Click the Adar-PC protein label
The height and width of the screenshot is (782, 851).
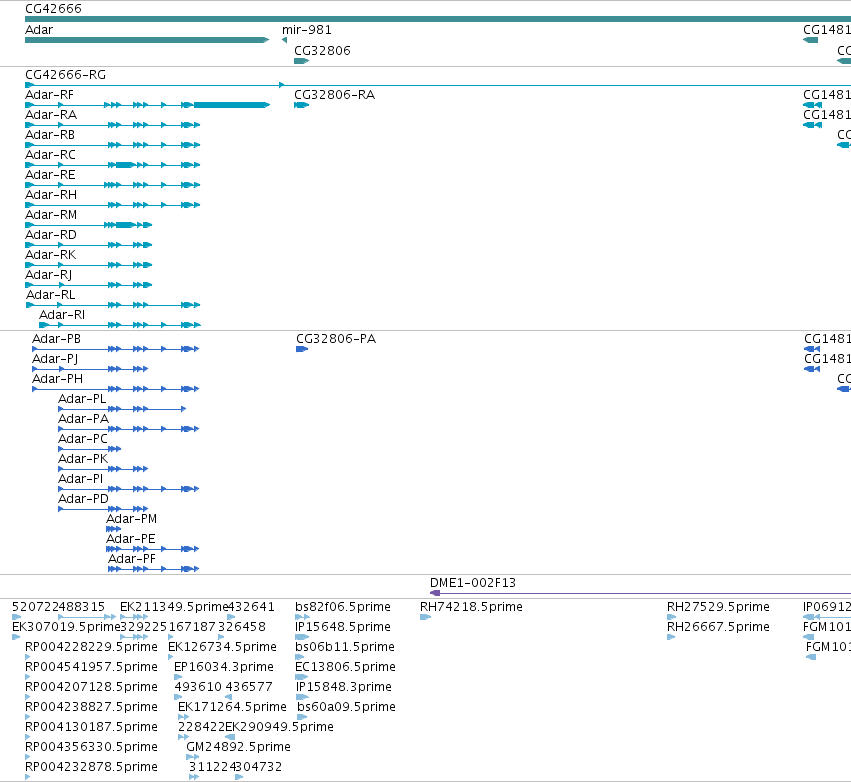(83, 439)
